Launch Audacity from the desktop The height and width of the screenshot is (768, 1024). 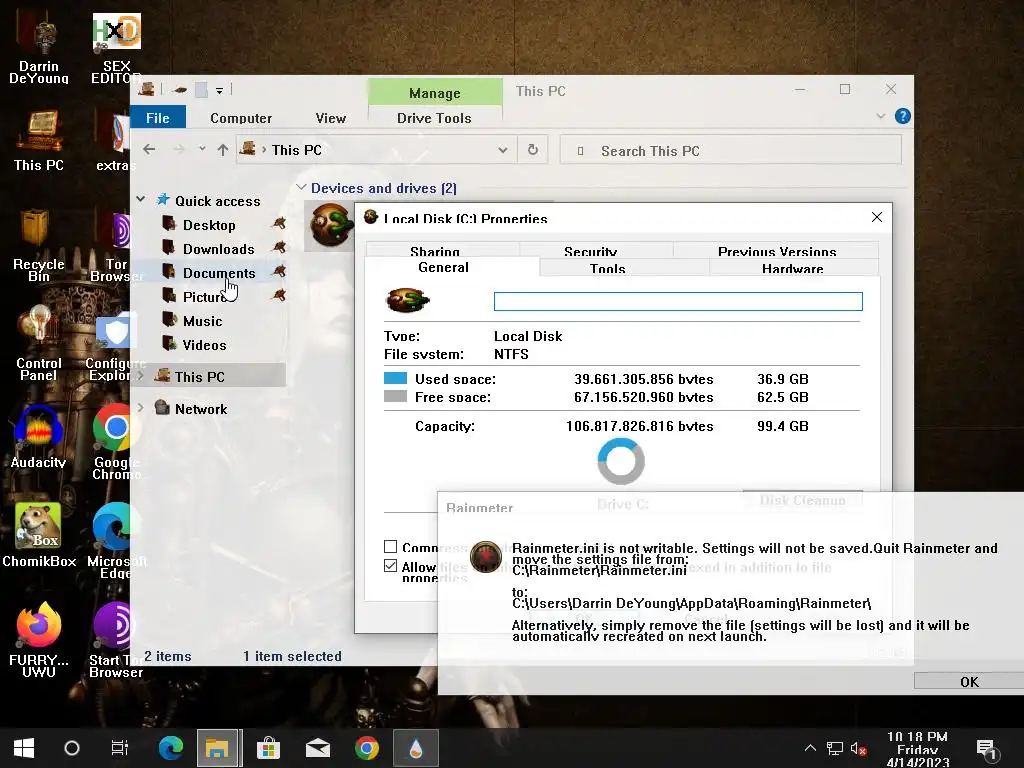click(39, 438)
